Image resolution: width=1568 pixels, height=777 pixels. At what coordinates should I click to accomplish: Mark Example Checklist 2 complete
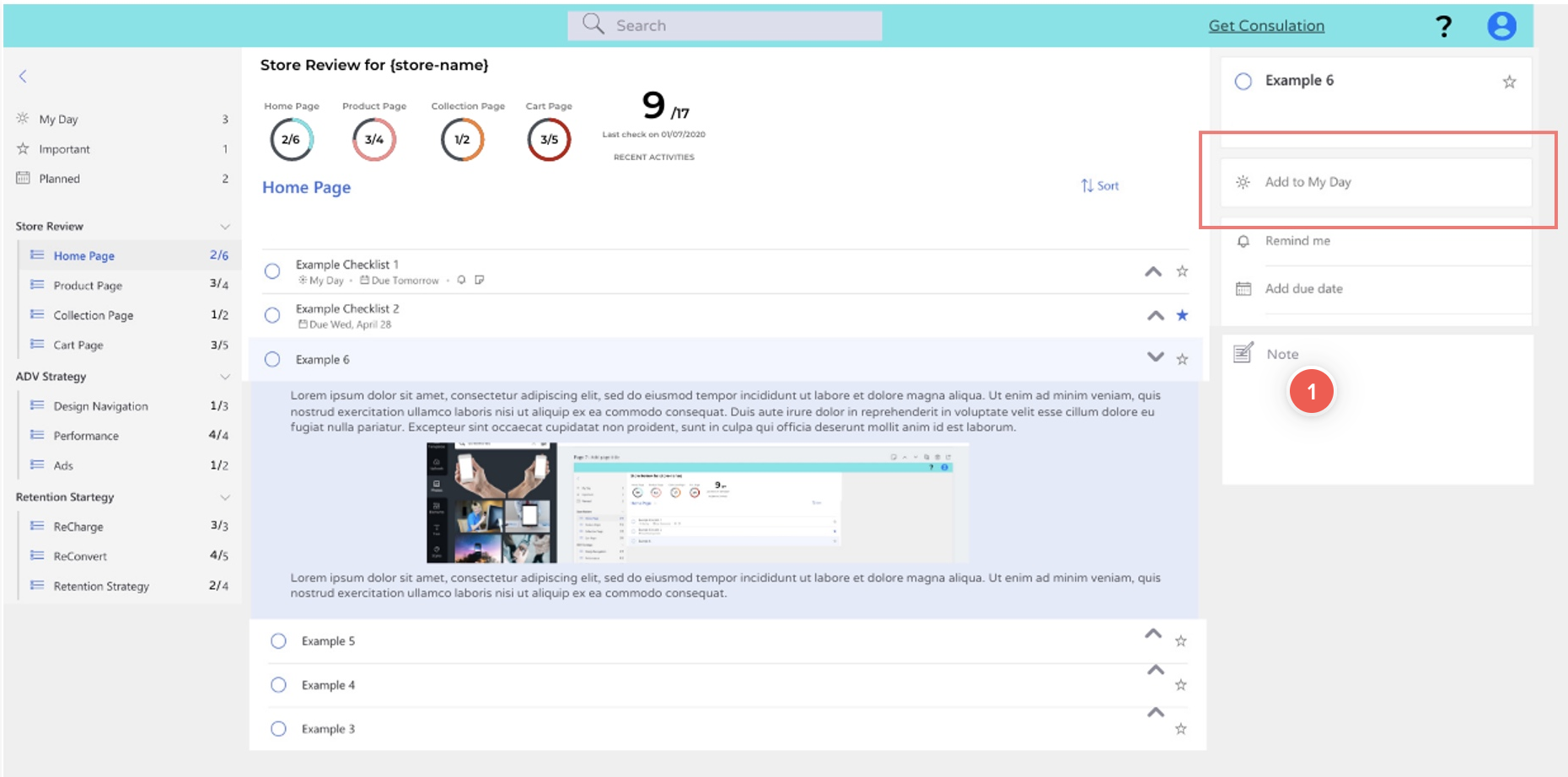272,315
